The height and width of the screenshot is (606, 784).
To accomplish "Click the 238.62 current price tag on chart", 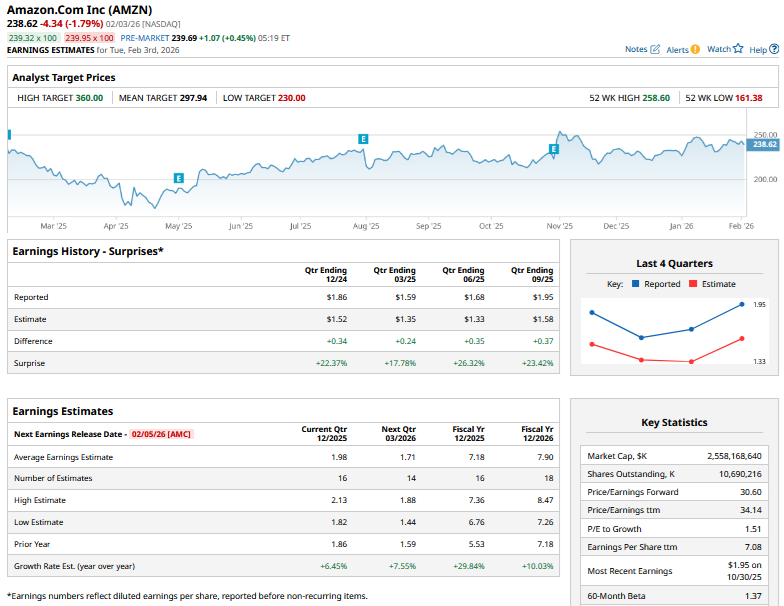I will [x=764, y=144].
